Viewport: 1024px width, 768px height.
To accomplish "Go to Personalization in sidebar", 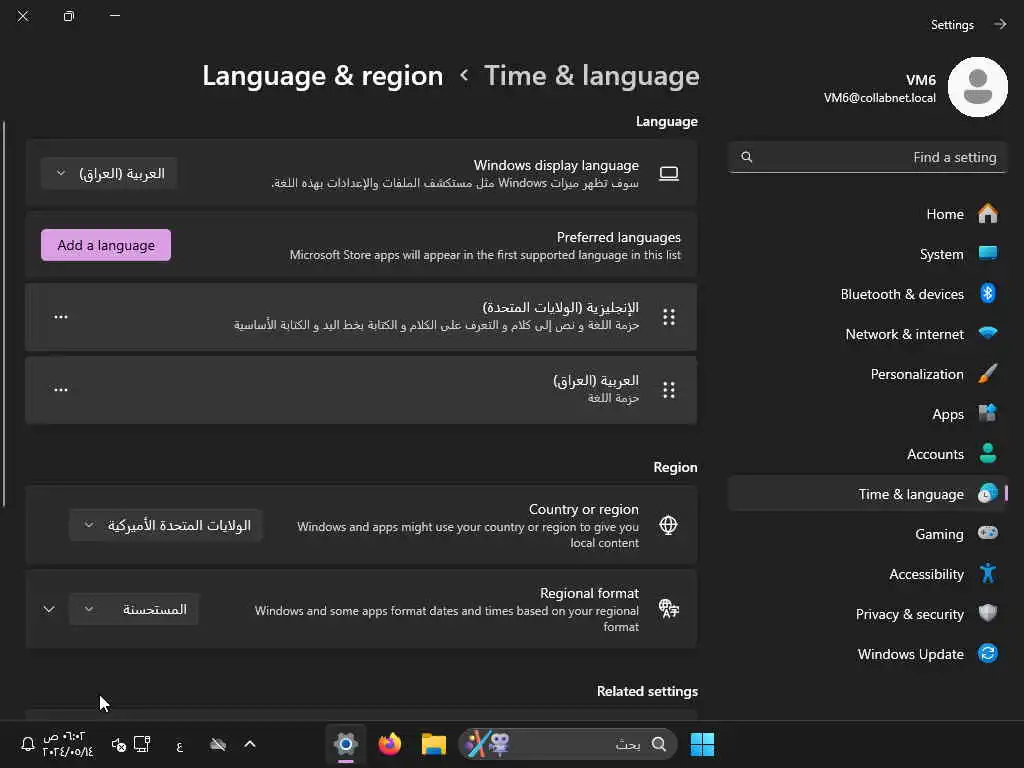I will (868, 374).
